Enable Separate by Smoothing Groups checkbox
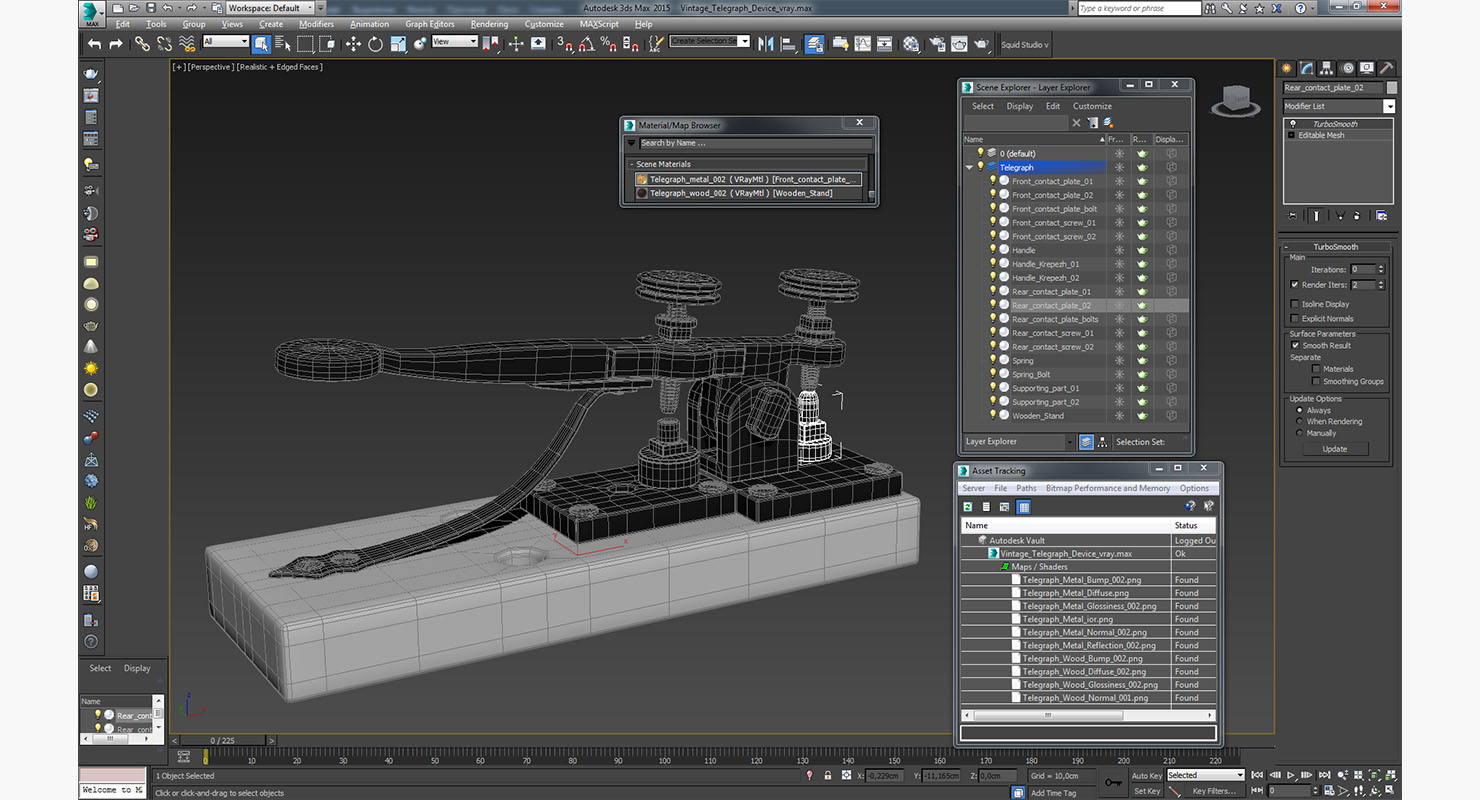This screenshot has width=1480, height=800. click(x=1316, y=381)
